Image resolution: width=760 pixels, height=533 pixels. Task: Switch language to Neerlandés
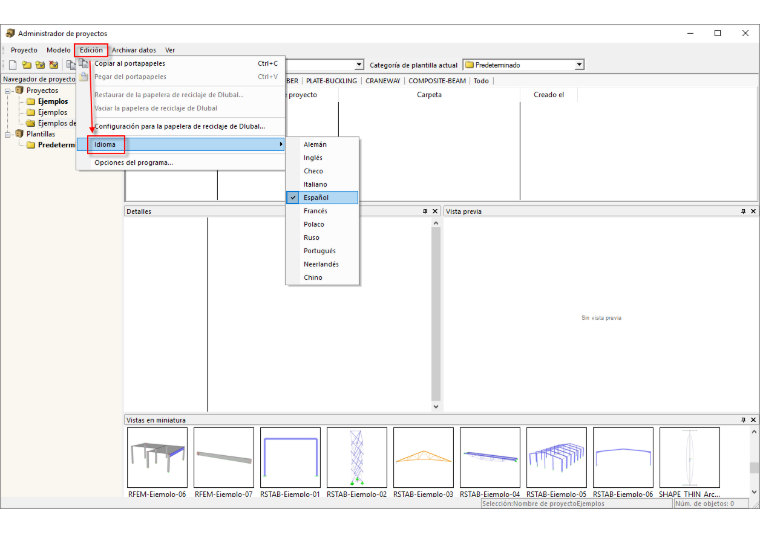[322, 264]
